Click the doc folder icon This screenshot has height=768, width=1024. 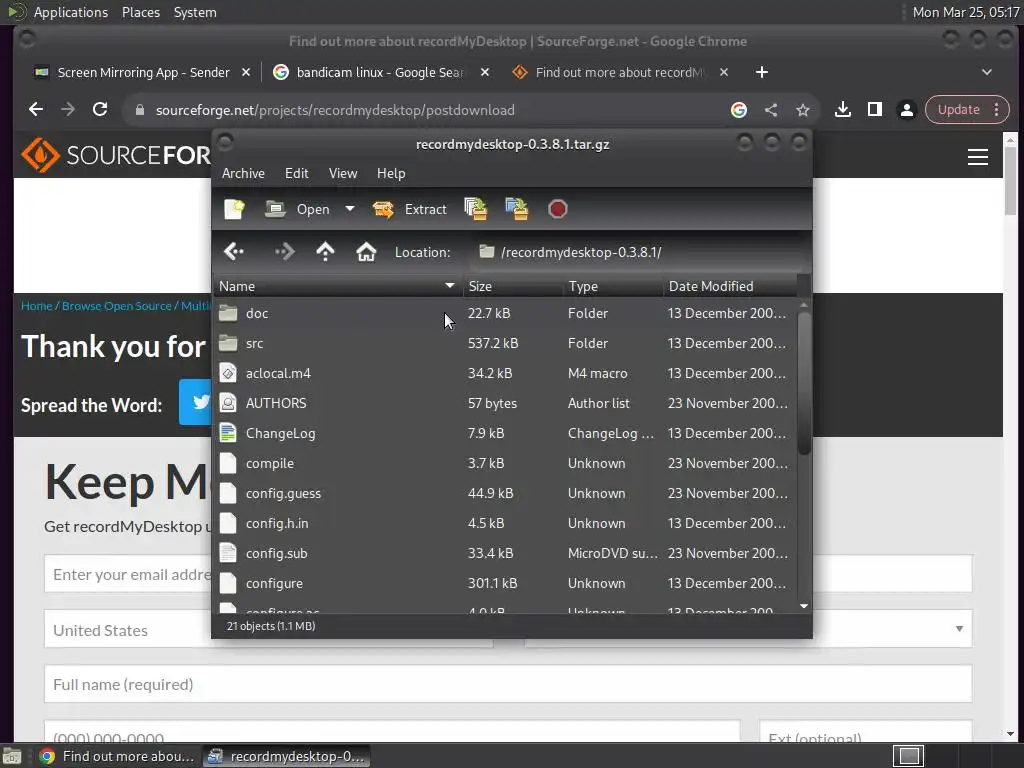[x=228, y=313]
